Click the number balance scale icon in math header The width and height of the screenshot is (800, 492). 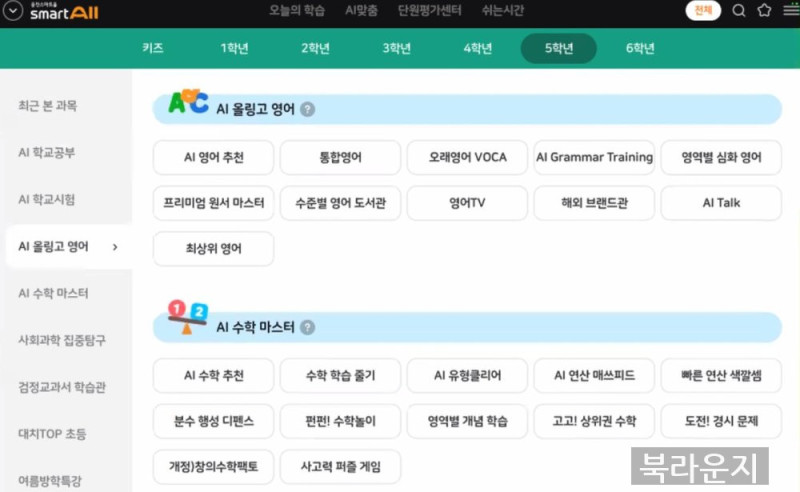pyautogui.click(x=187, y=317)
